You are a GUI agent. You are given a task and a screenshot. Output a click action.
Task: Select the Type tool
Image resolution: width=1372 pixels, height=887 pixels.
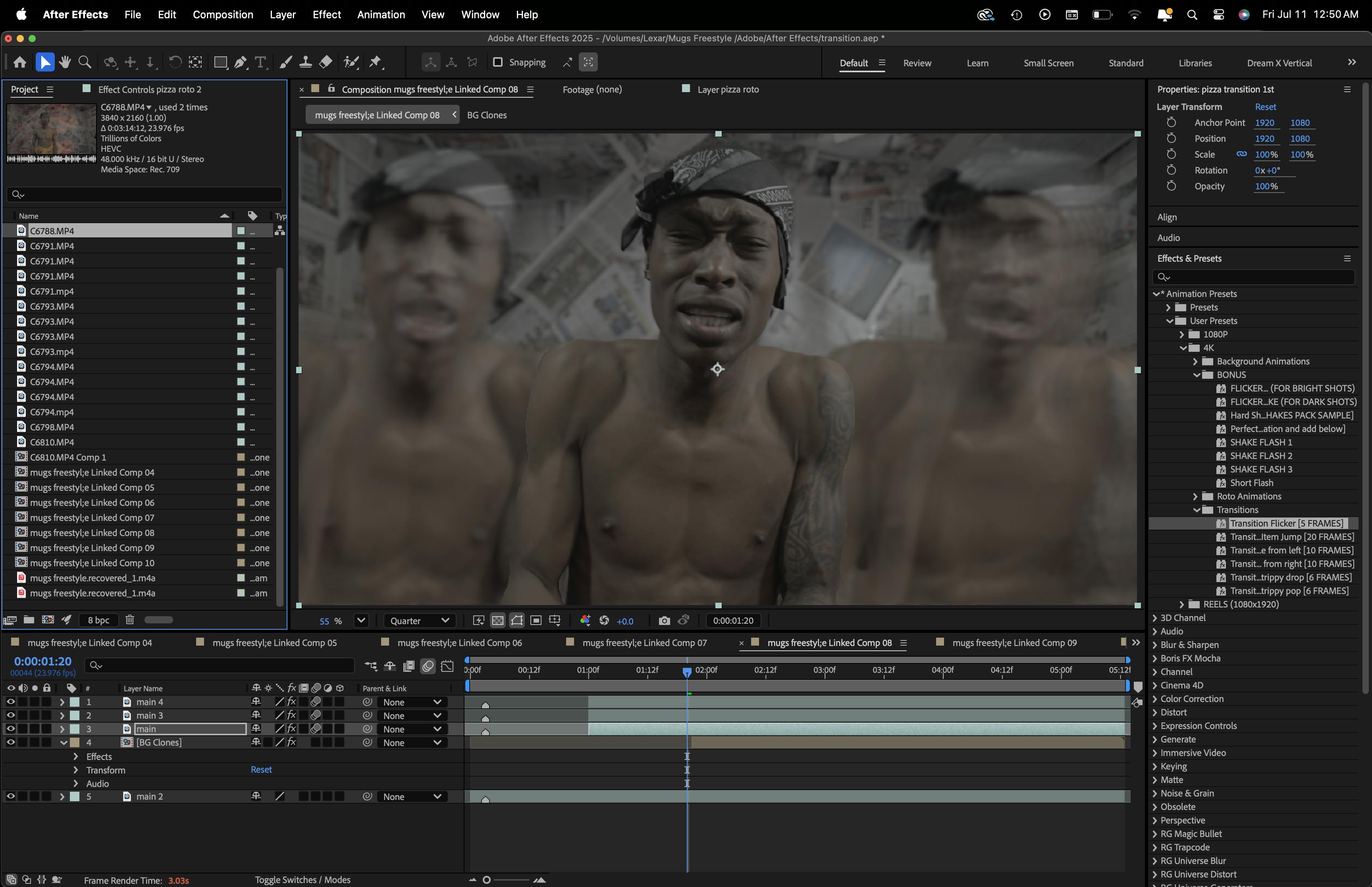pos(260,62)
